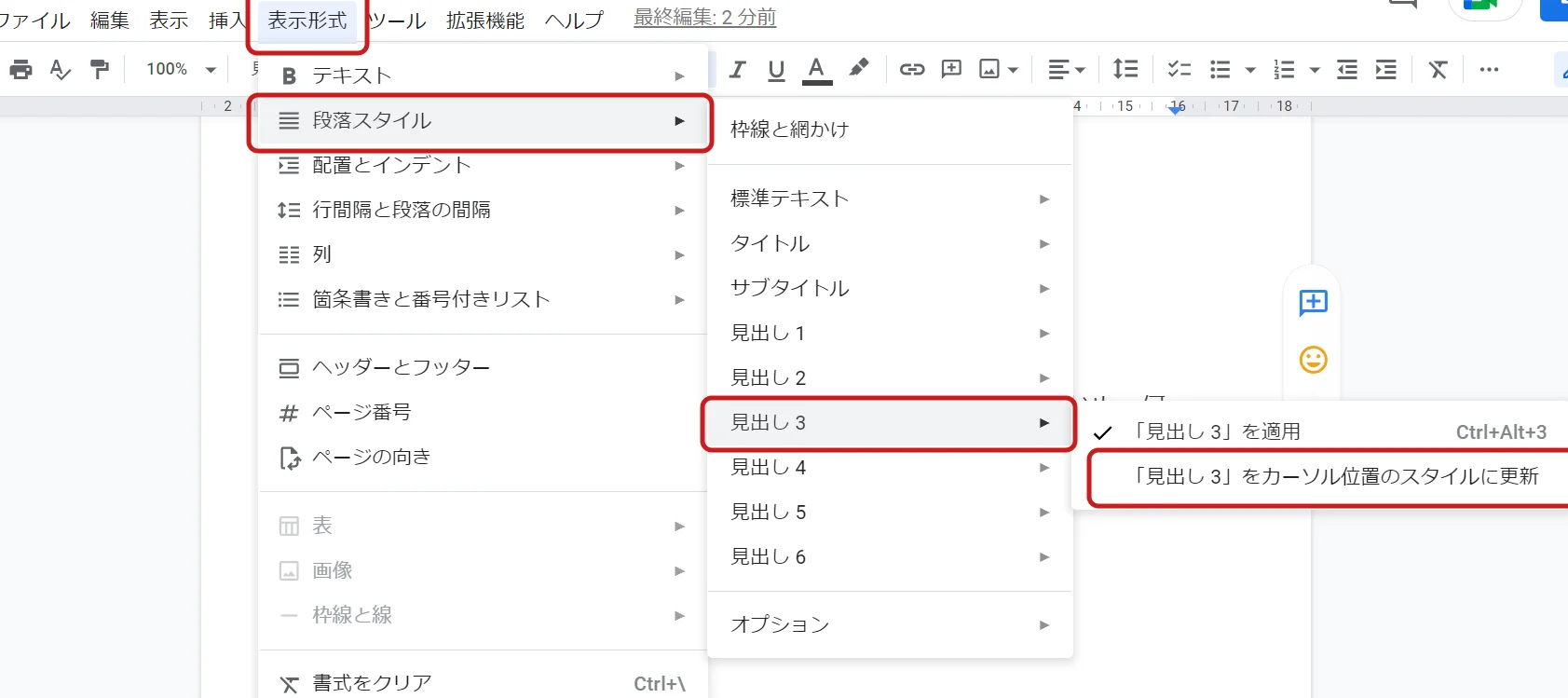
Task: Expand the bulleted list options arrow
Action: point(1250,70)
